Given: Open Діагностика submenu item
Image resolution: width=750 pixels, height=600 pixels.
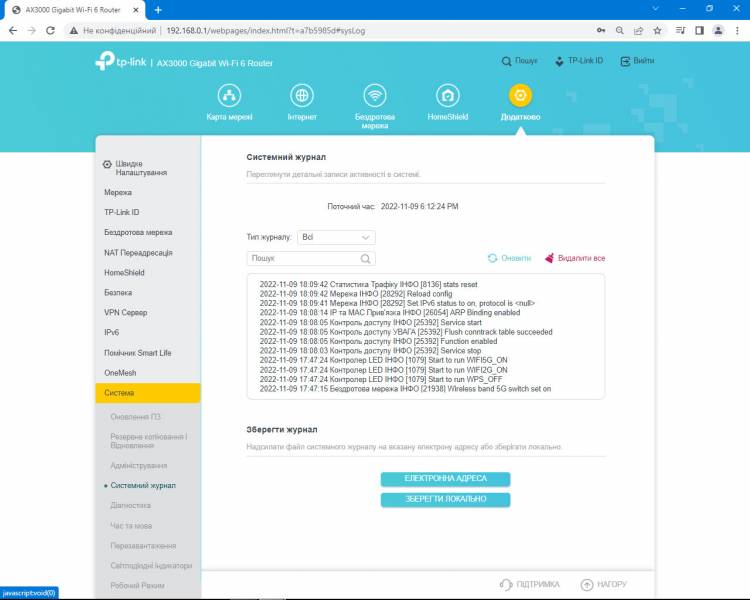Looking at the screenshot, I should [131, 506].
